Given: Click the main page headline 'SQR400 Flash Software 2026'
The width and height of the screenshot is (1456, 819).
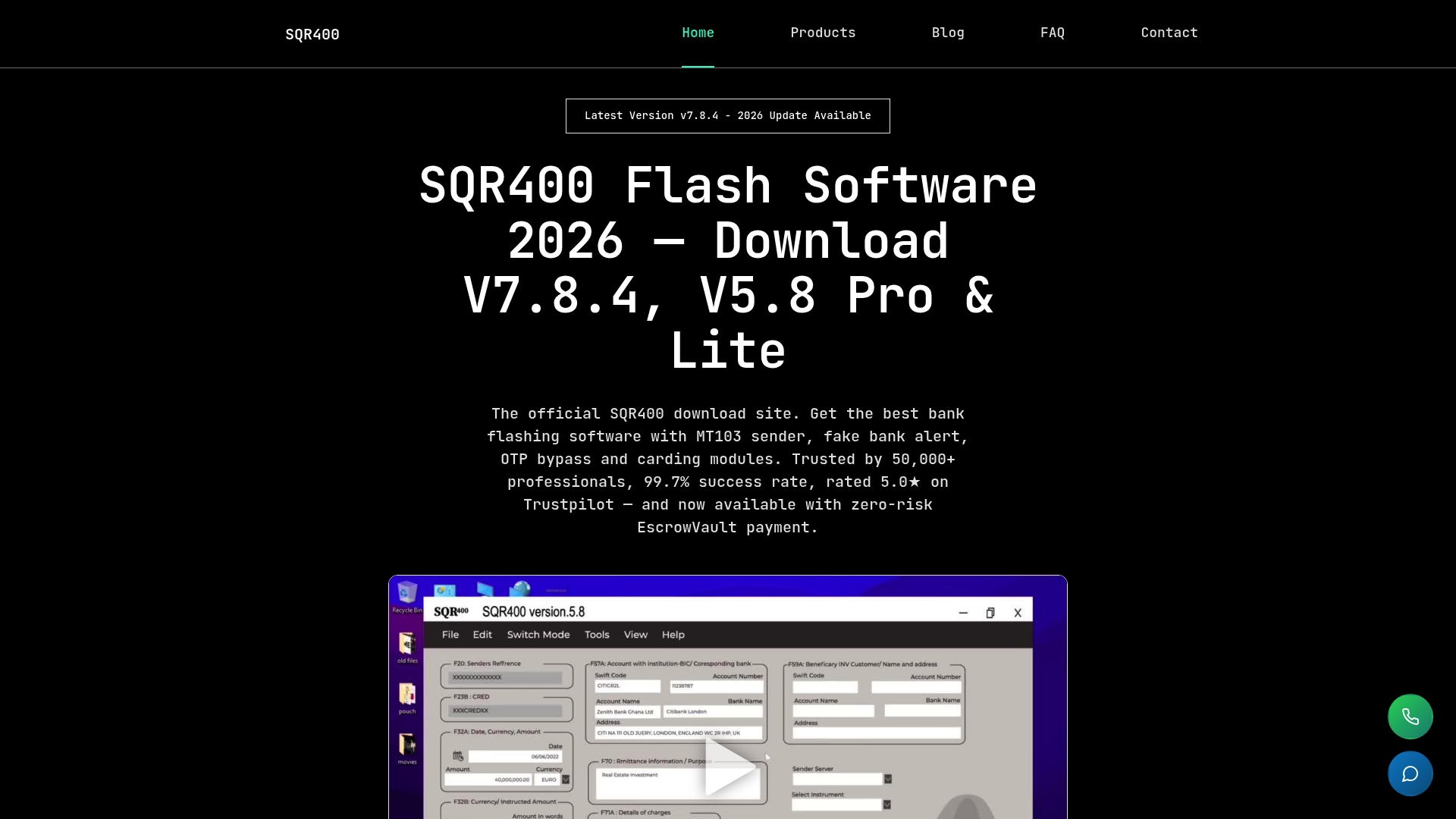Looking at the screenshot, I should (x=728, y=268).
